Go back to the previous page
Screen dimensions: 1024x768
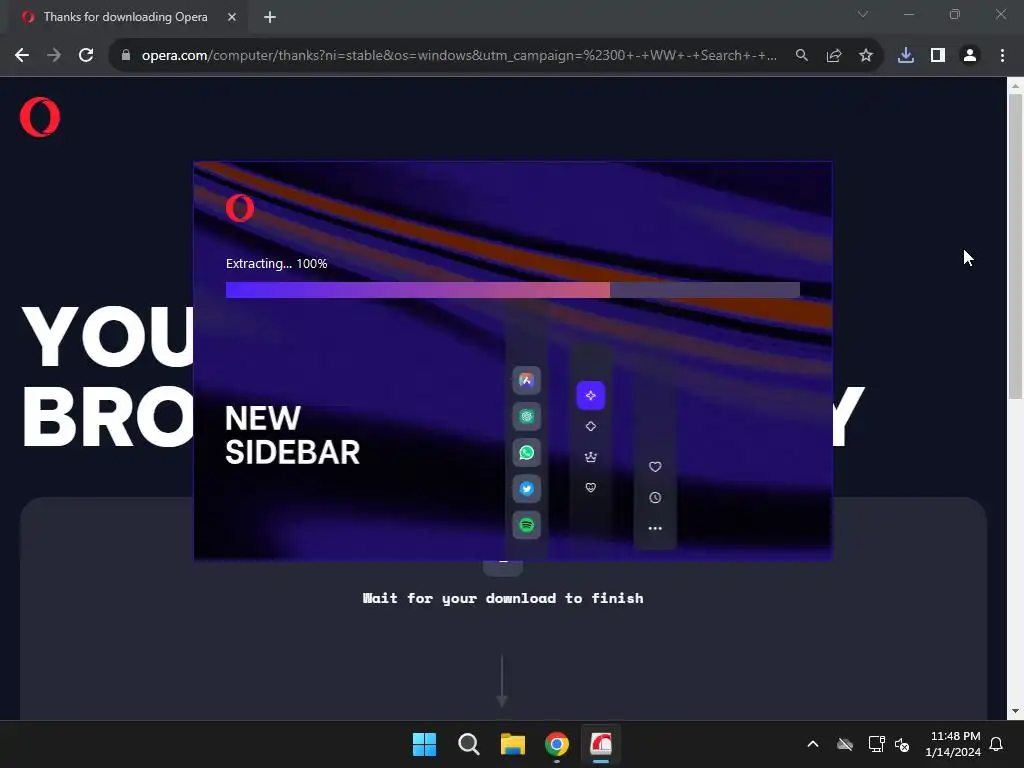coord(22,56)
